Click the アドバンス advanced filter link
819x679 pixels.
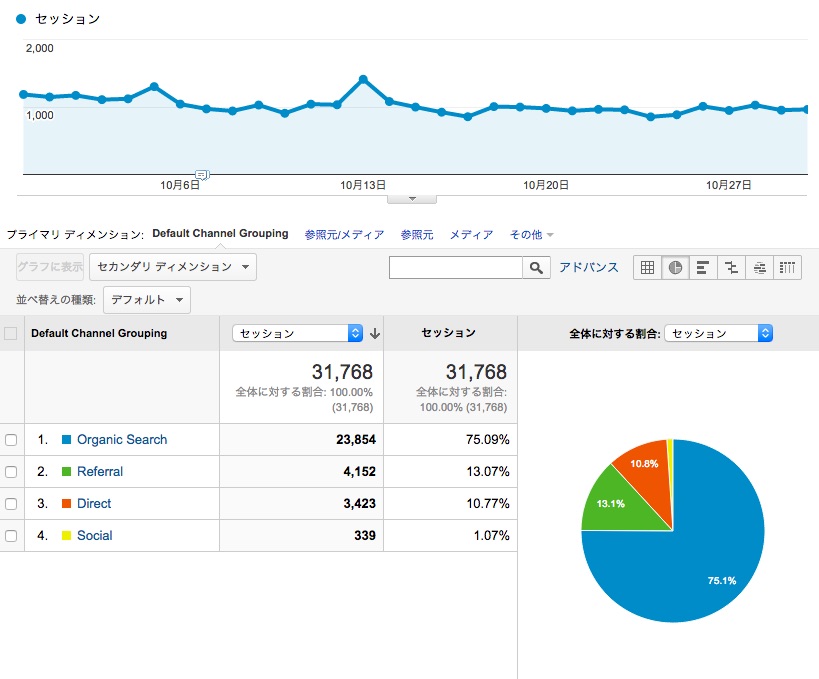click(x=589, y=267)
